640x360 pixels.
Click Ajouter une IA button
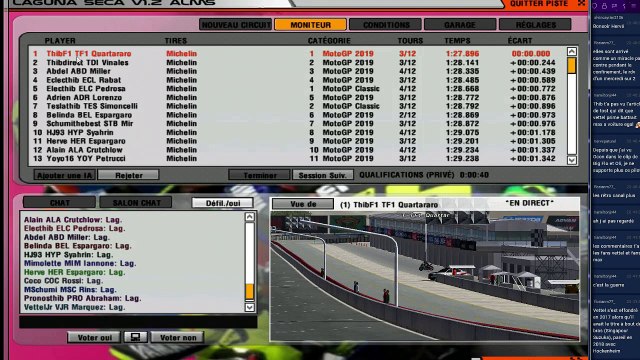(64, 175)
